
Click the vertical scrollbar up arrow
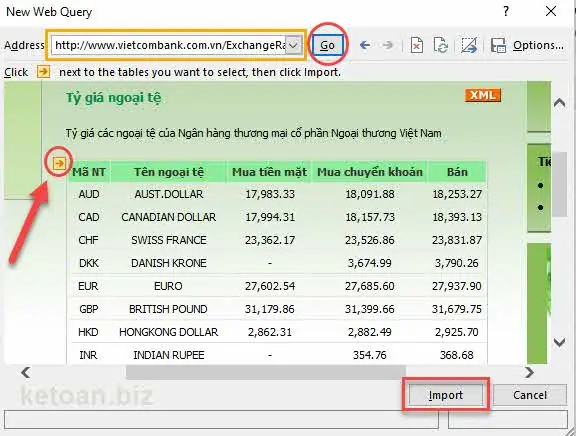click(559, 102)
